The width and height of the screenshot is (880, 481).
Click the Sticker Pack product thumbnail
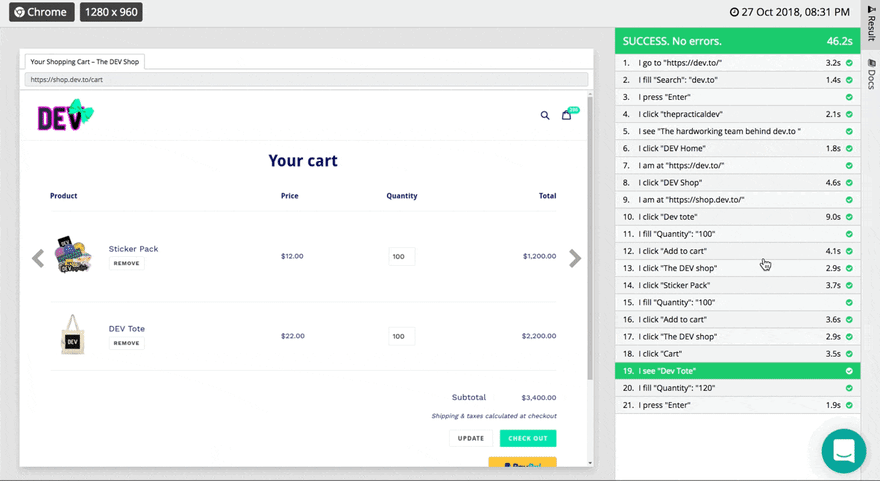point(73,254)
